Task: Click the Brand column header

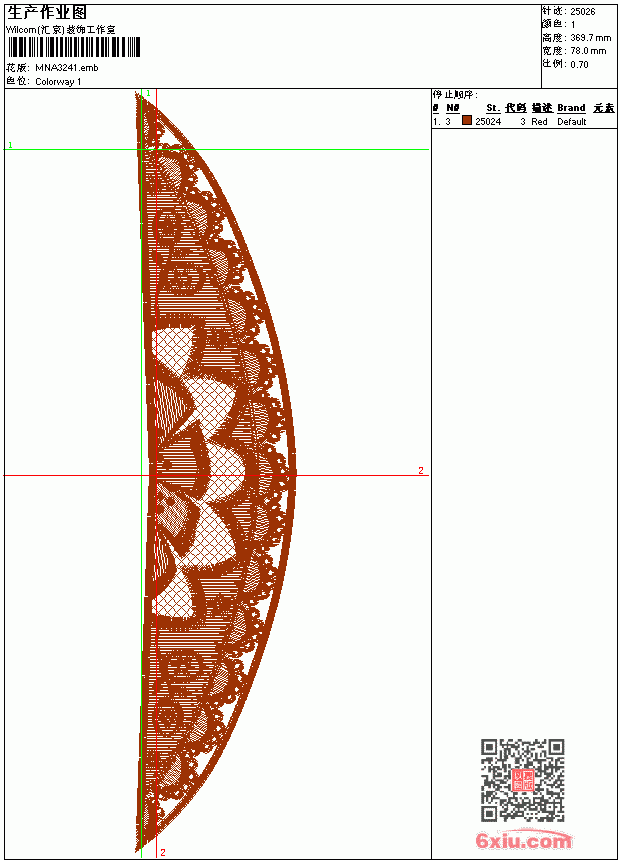Action: click(x=571, y=108)
